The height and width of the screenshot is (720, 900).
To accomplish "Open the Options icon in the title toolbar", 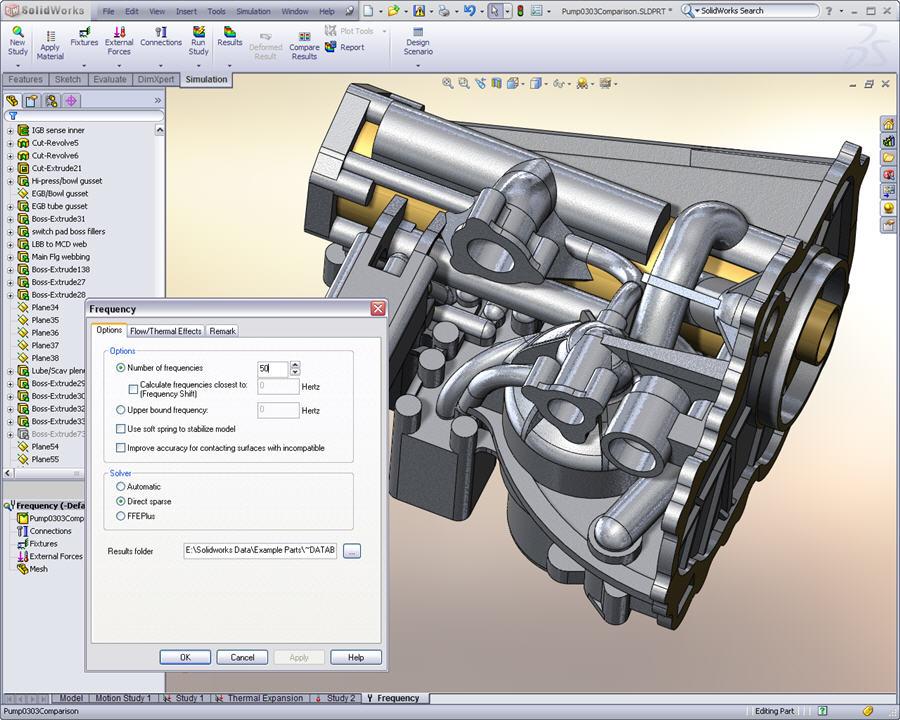I will point(537,10).
